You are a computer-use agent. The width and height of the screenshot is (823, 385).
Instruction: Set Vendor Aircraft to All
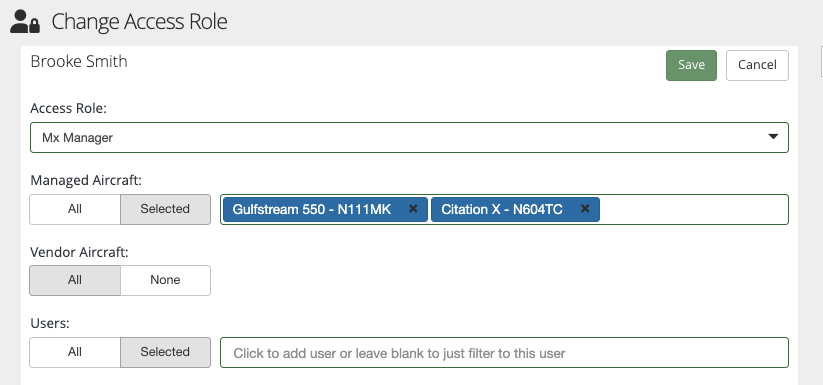click(x=75, y=280)
